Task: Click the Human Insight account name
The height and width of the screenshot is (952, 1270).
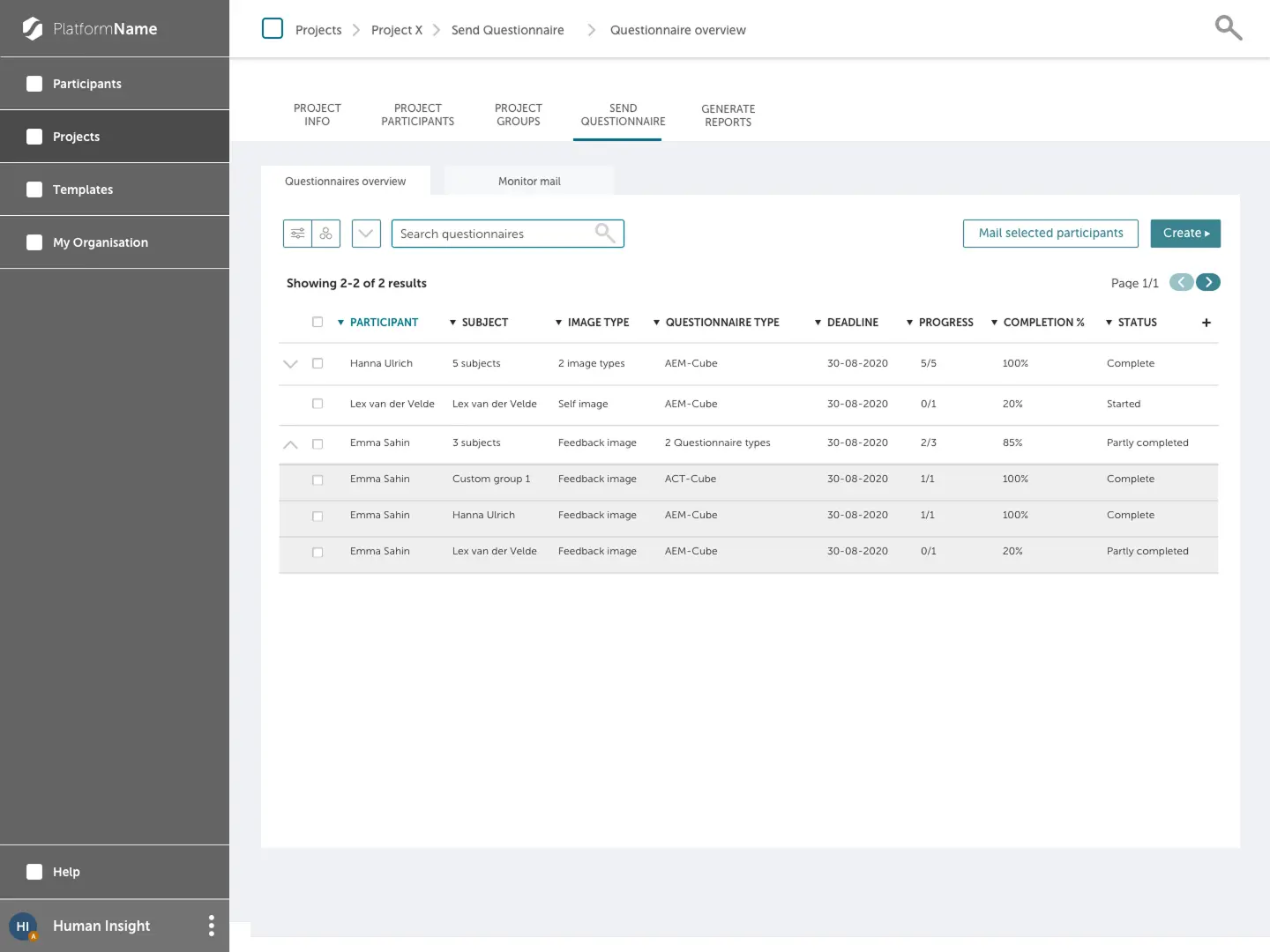Action: click(101, 926)
